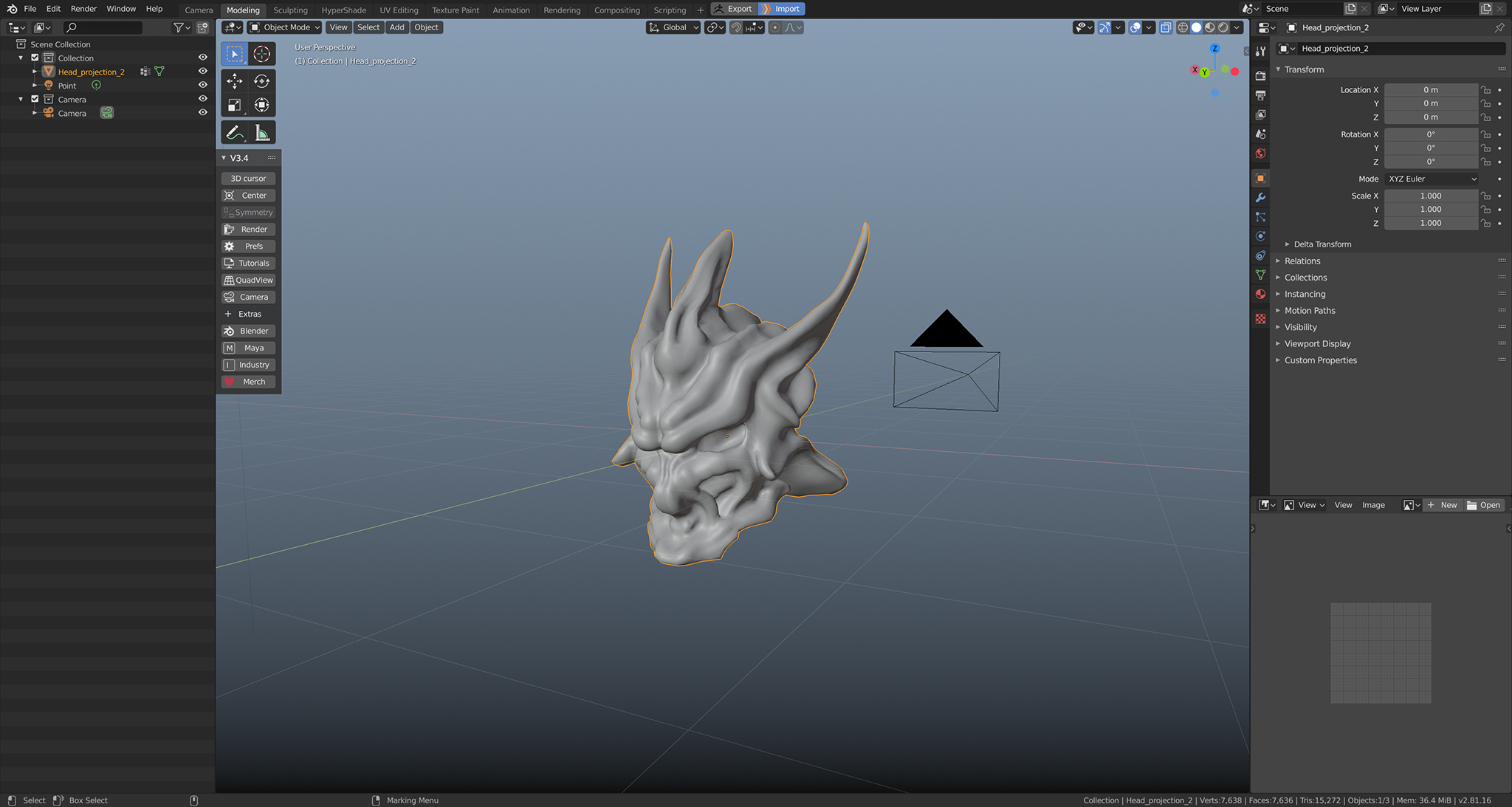
Task: Open the green Object Data Properties tab
Action: tap(1261, 275)
